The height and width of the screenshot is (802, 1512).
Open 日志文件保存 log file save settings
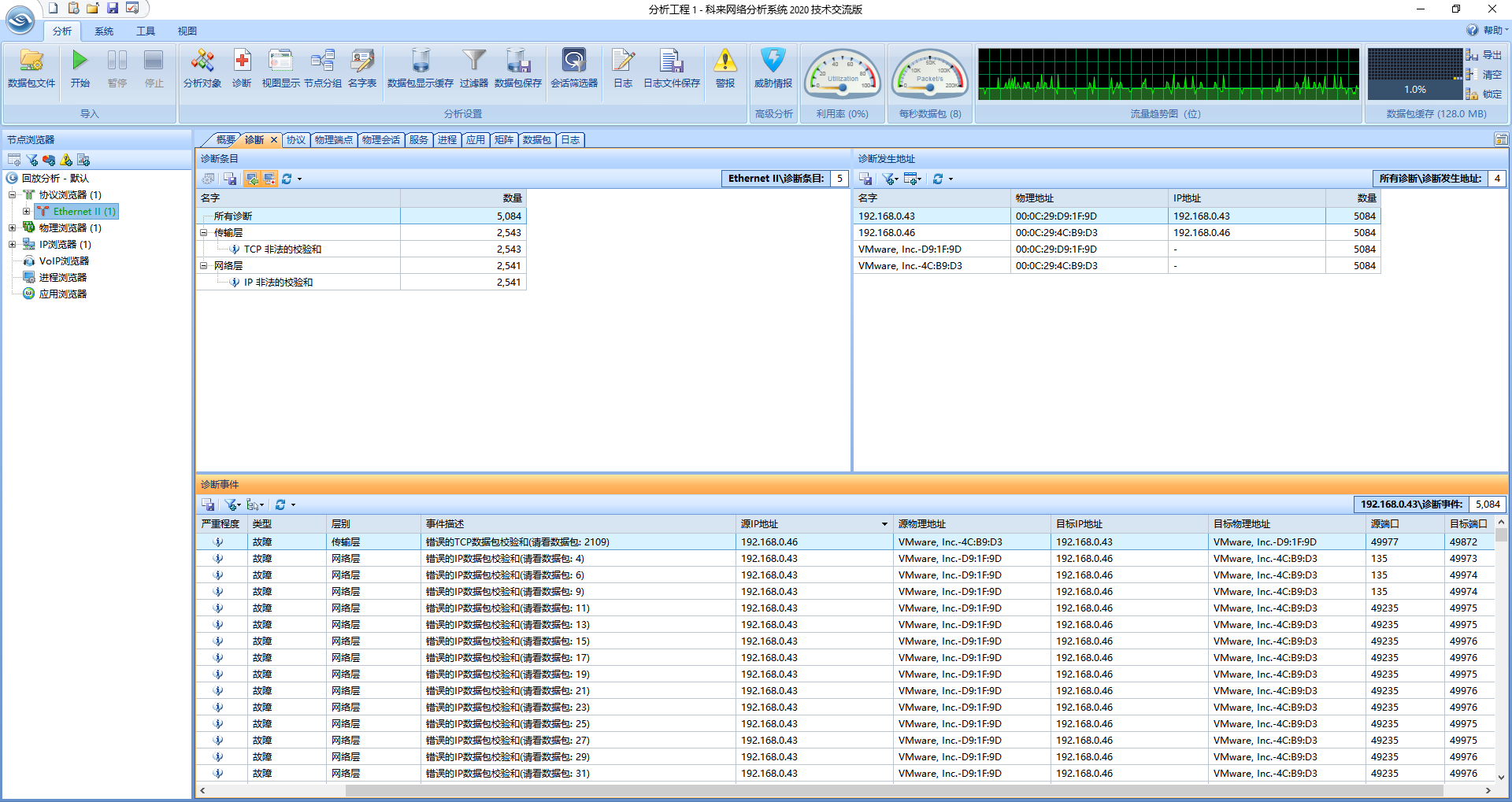point(672,69)
